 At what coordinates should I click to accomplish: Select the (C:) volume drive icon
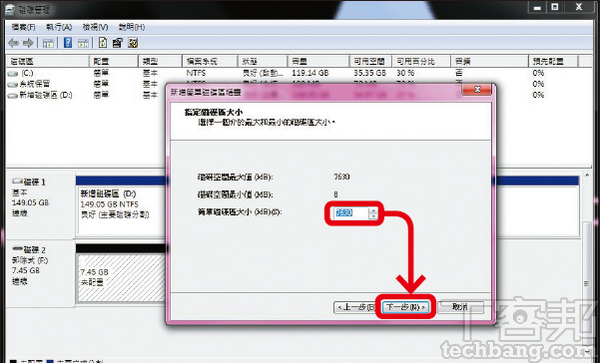click(x=13, y=73)
